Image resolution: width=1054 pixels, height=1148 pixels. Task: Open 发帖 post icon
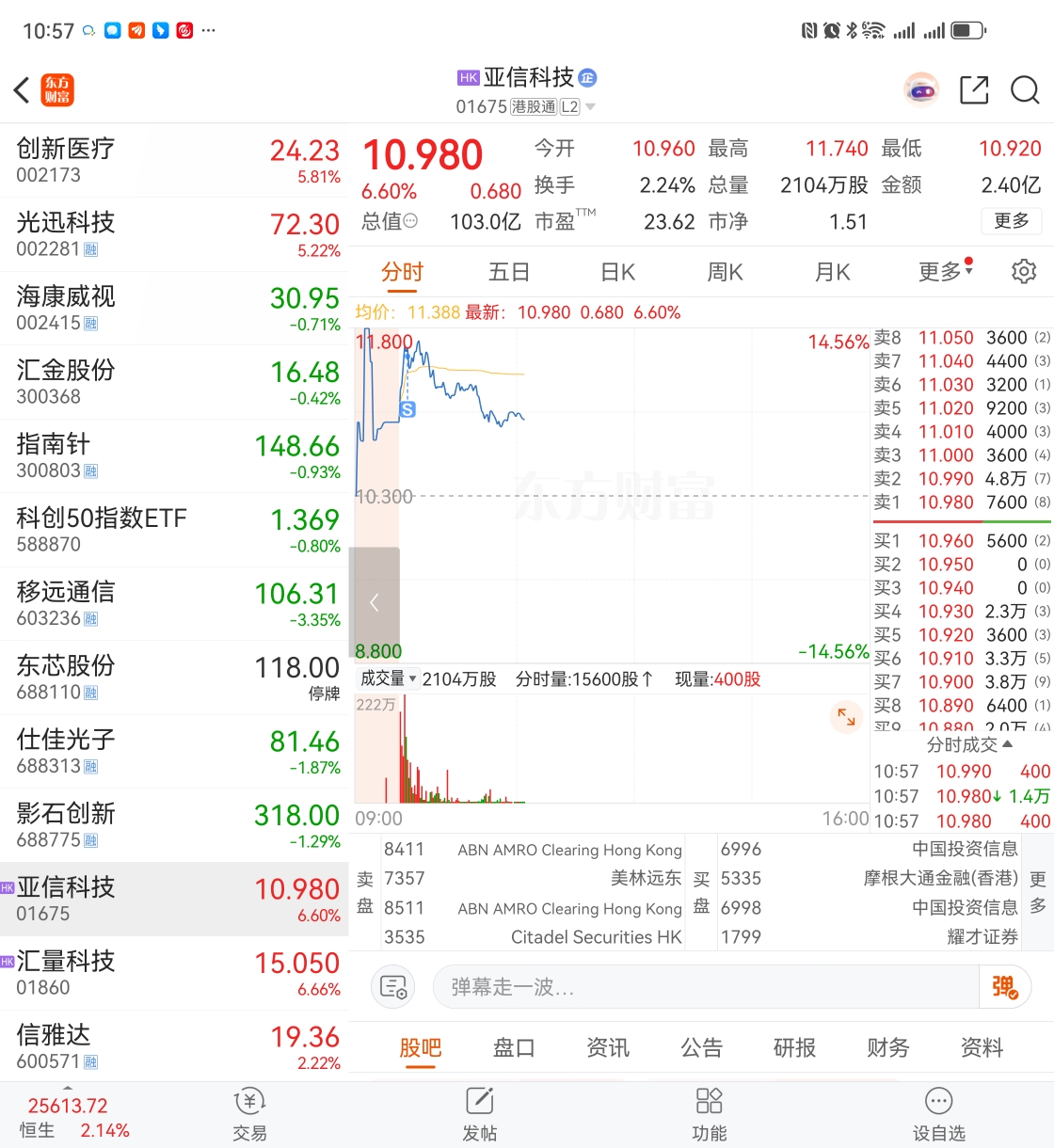[x=479, y=1114]
